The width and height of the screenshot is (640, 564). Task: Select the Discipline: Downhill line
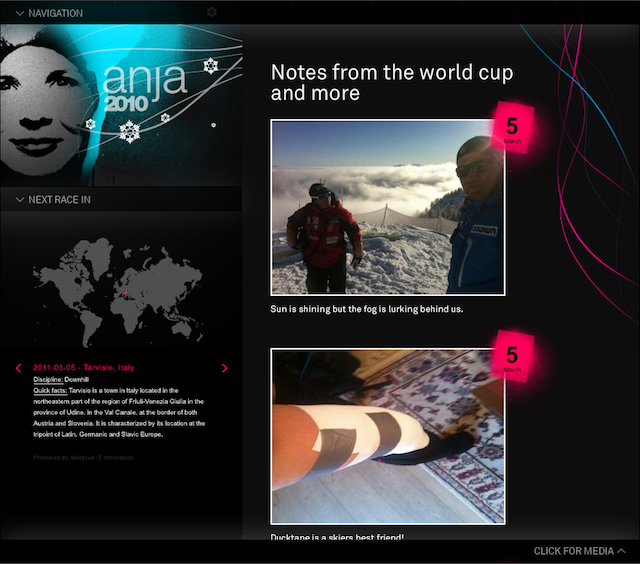pyautogui.click(x=61, y=380)
